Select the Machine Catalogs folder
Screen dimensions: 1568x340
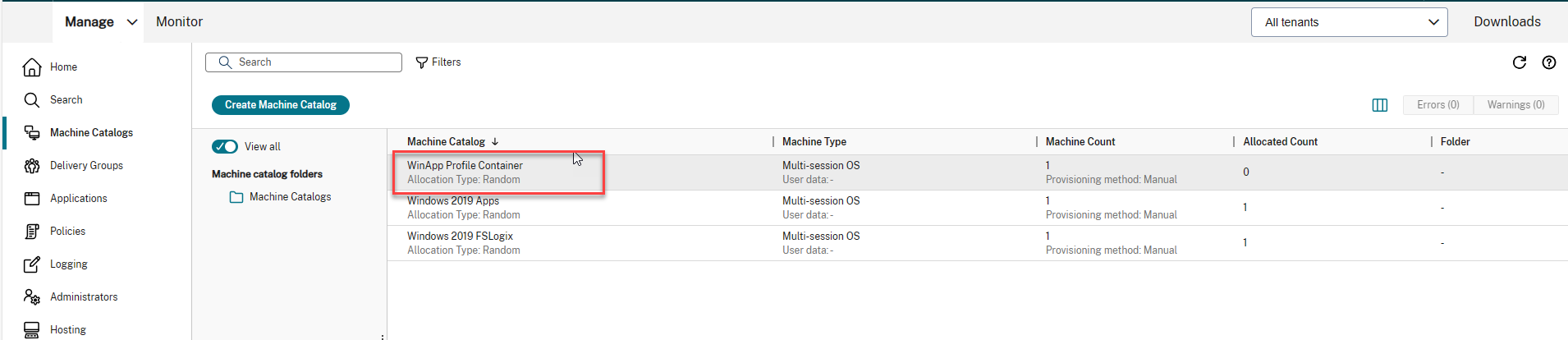coord(289,197)
